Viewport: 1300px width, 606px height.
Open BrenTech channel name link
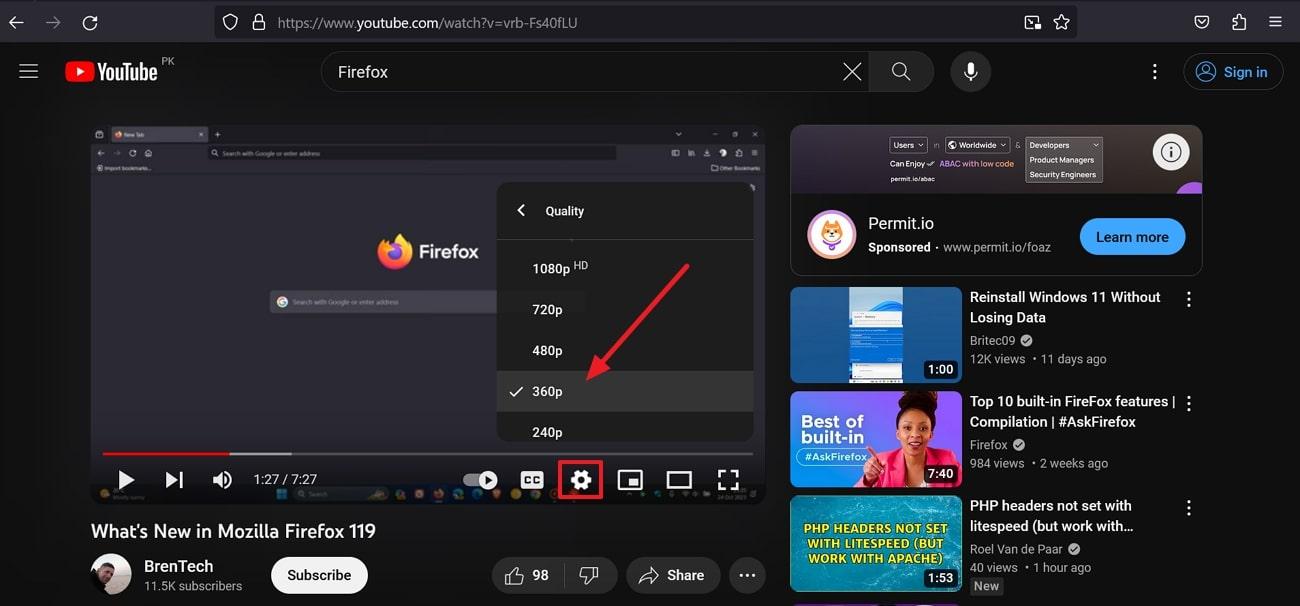point(179,566)
